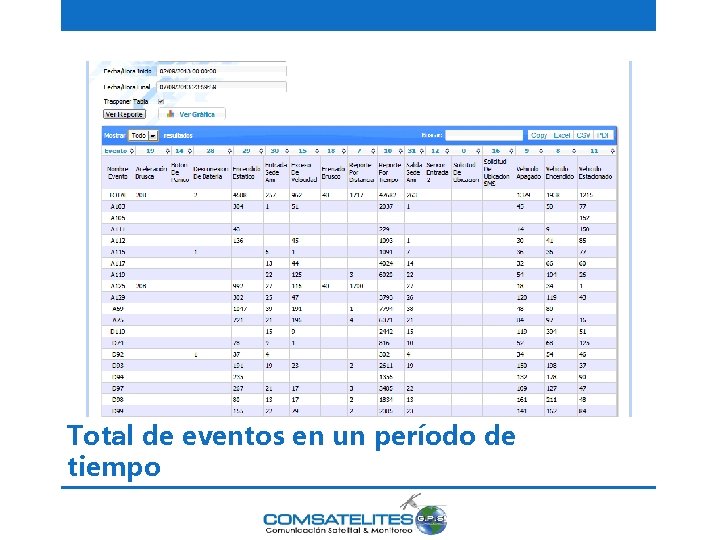Viewport: 720px width, 540px height.
Task: Click row label A105
Action: tap(118, 218)
